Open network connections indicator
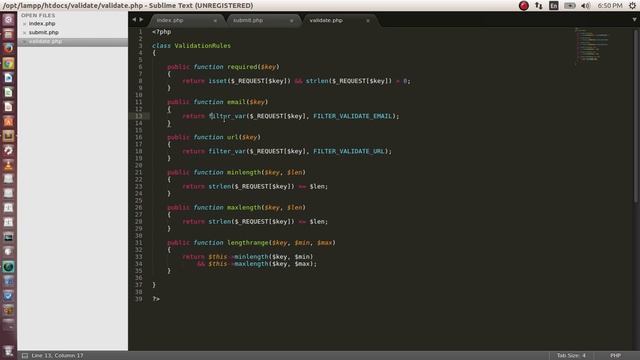640x360 pixels. (539, 6)
